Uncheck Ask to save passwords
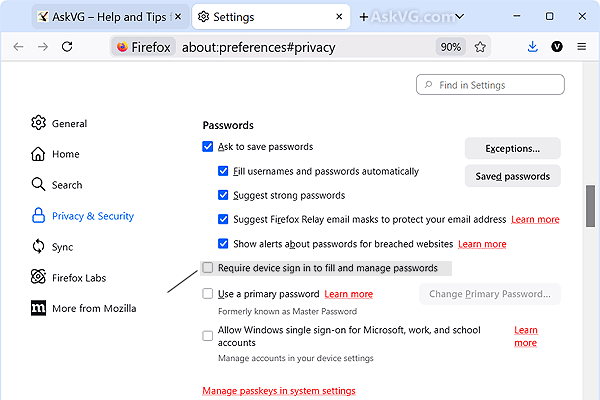The image size is (600, 400). tap(207, 147)
